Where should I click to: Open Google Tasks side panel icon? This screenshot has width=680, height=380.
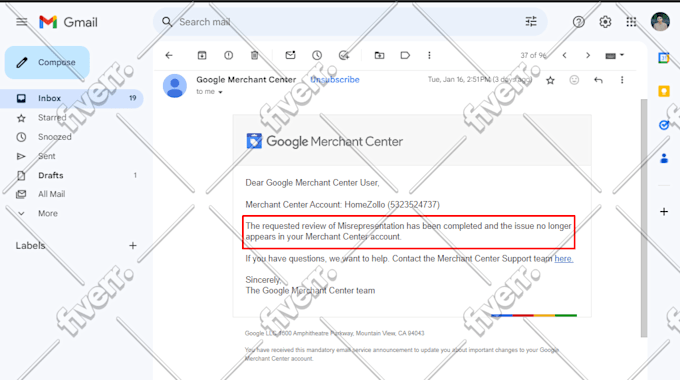[664, 125]
